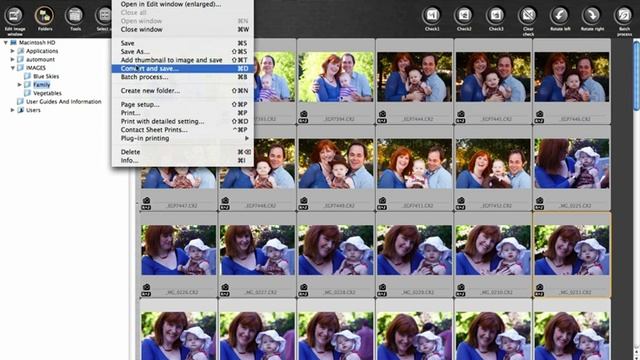Screen dimensions: 640x360
Task: Open the Tools palette button
Action: point(75,16)
